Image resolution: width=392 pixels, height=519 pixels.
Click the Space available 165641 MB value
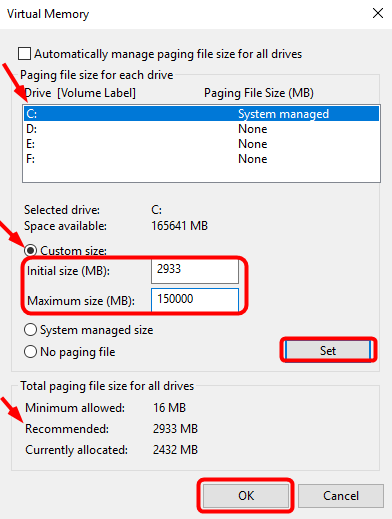pyautogui.click(x=179, y=226)
